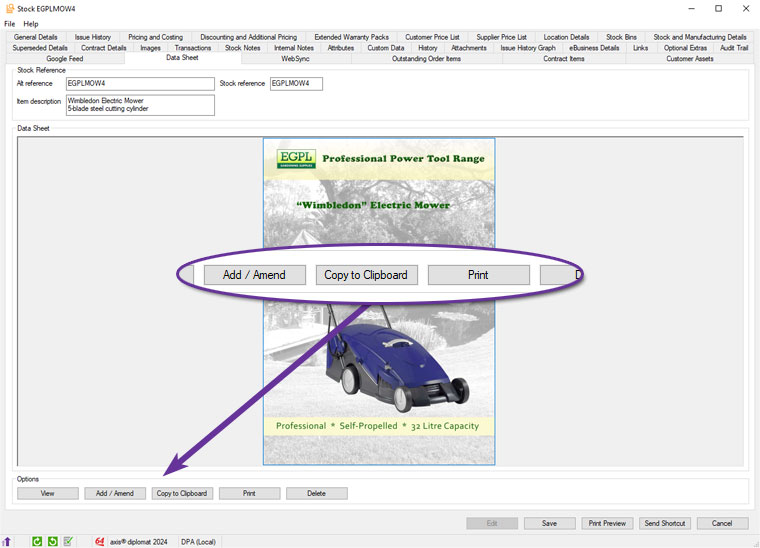Select the Links tab
Viewport: 760px width, 548px height.
click(640, 48)
